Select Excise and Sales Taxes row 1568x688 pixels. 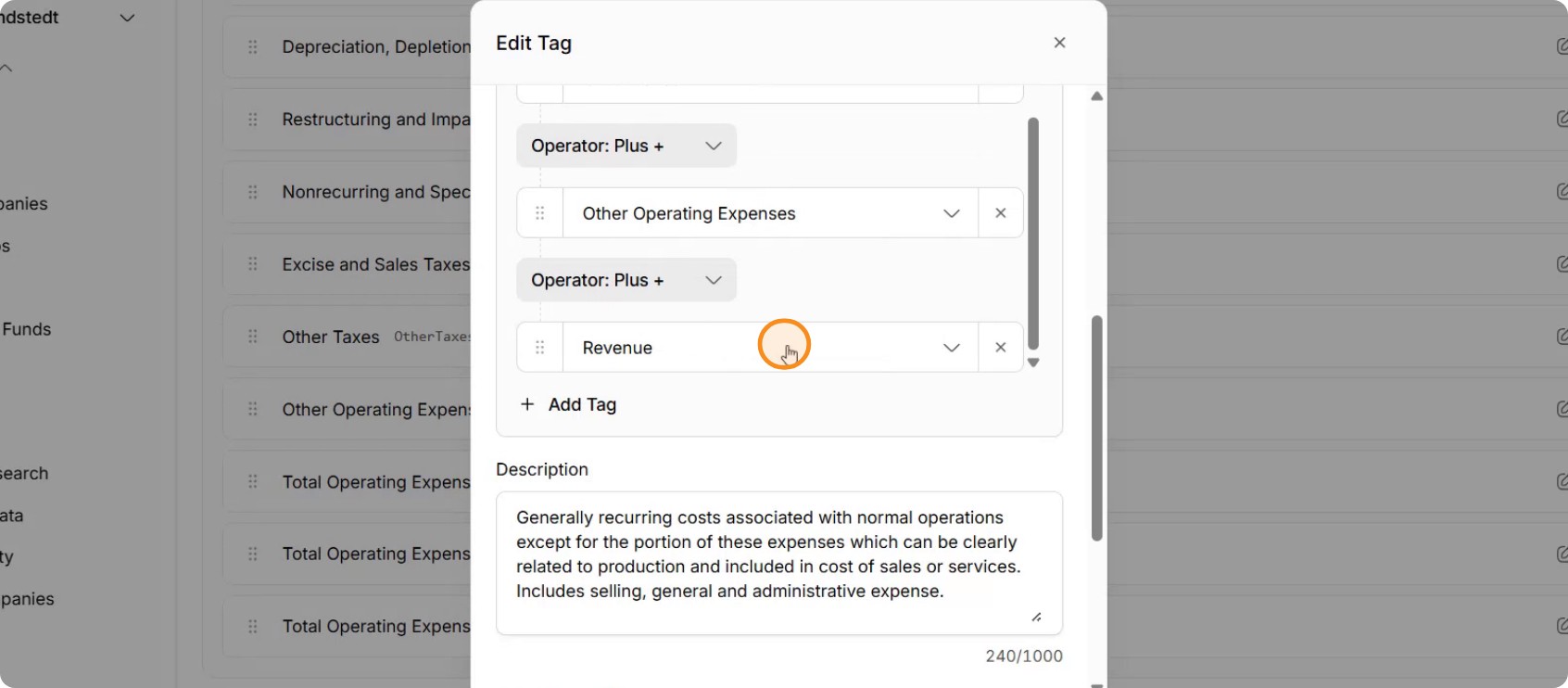pos(376,264)
